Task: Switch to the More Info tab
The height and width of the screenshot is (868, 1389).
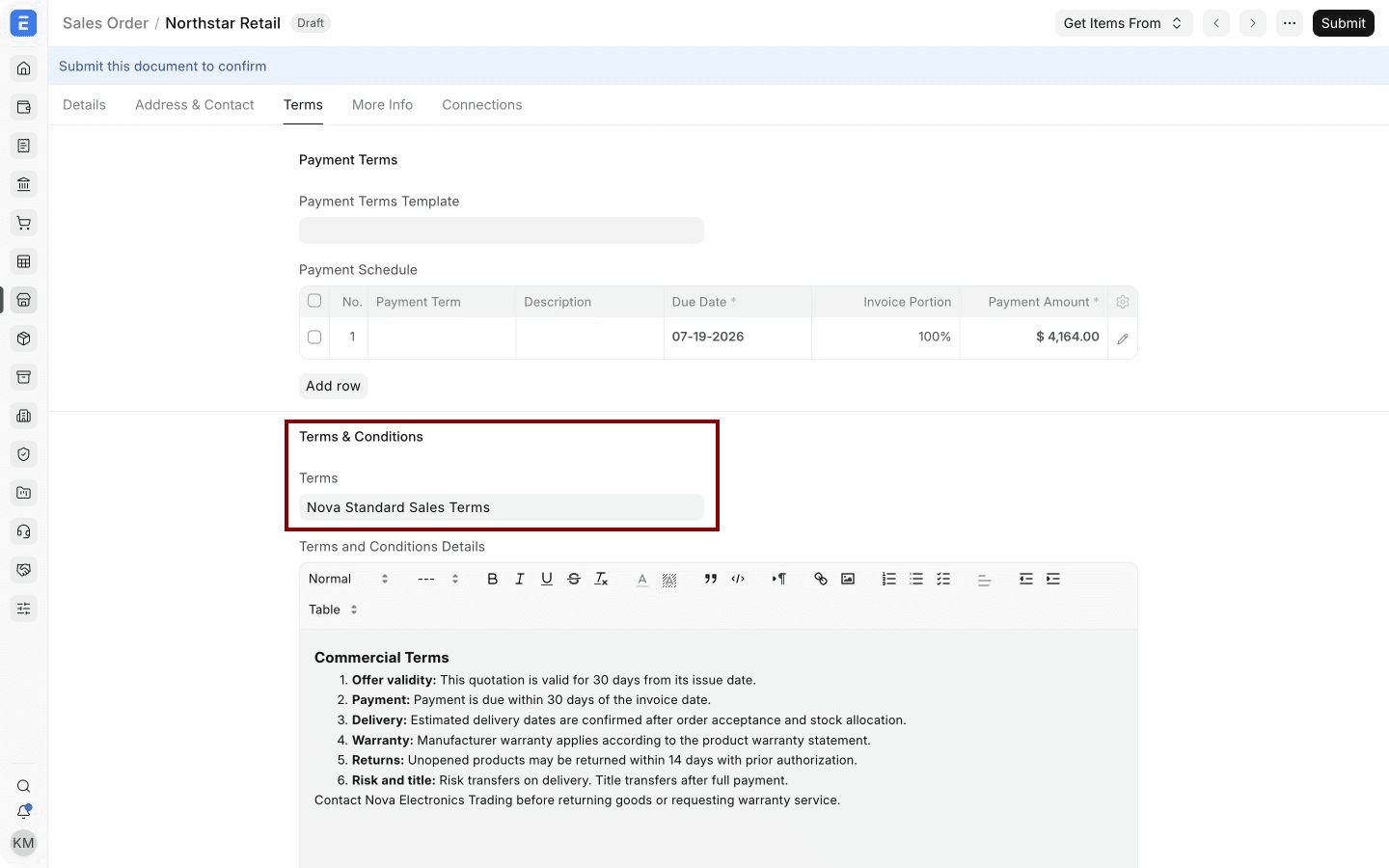Action: click(382, 105)
